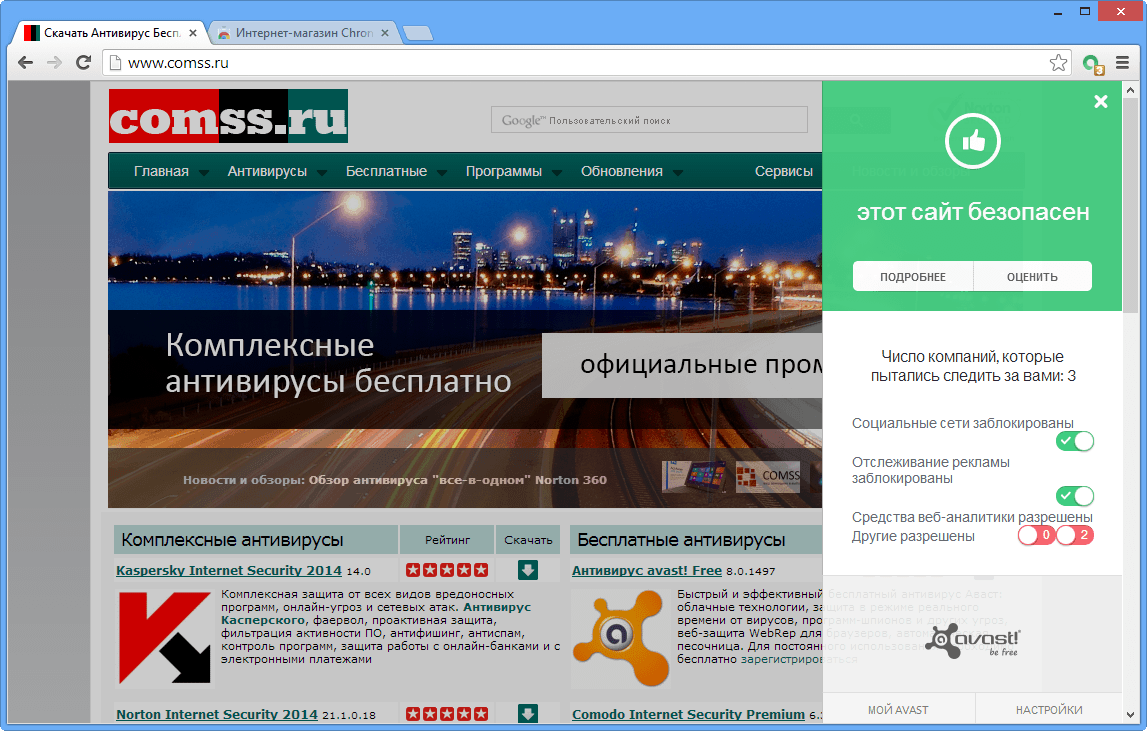The height and width of the screenshot is (731, 1147).
Task: Open the Chrome hamburger menu
Action: [1122, 63]
